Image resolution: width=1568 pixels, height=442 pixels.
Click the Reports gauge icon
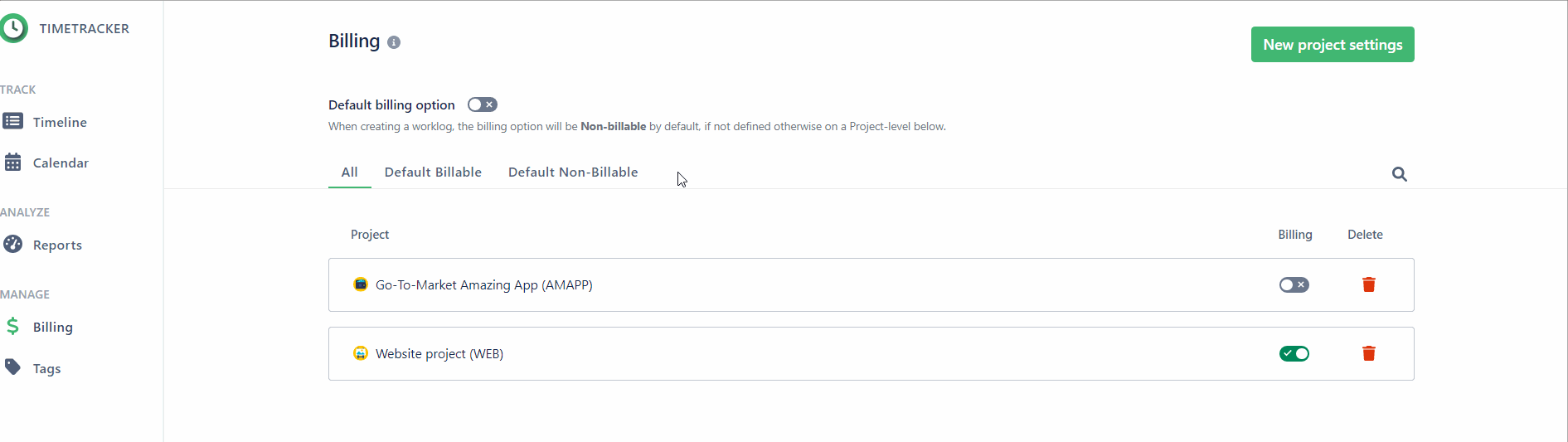tap(12, 244)
